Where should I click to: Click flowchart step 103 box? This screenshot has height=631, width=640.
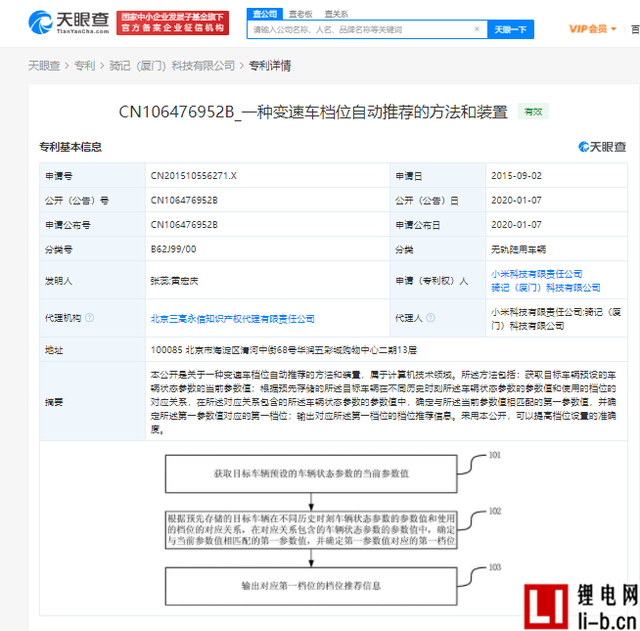pos(311,586)
